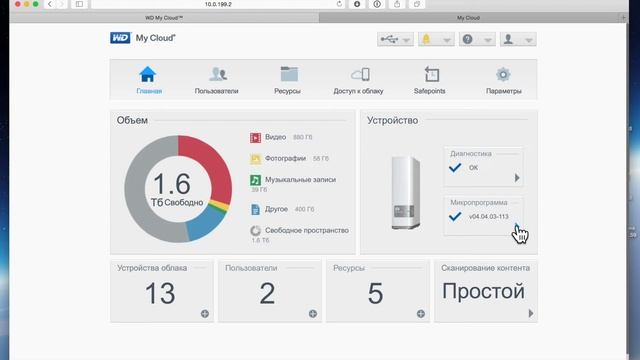This screenshot has width=640, height=360.
Task: Click the browser tabs overview button
Action: pos(417,4)
